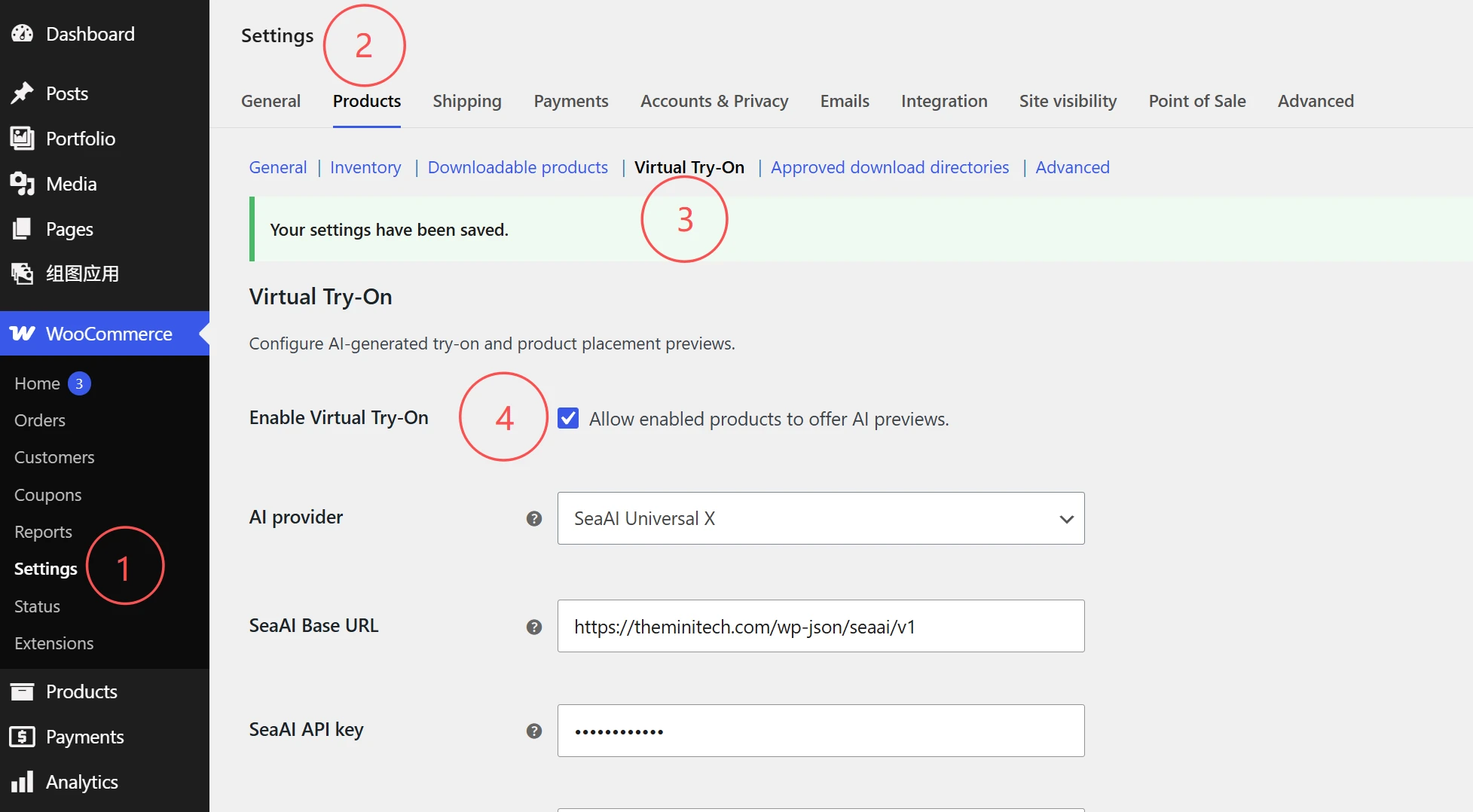Open the Extensions submenu item

point(54,643)
